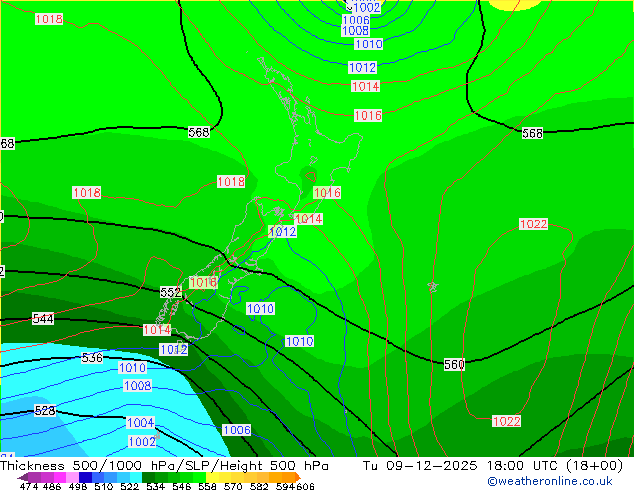Click the blue 1008 label above 1004
Viewport: 634px width, 490px height.
137,386
